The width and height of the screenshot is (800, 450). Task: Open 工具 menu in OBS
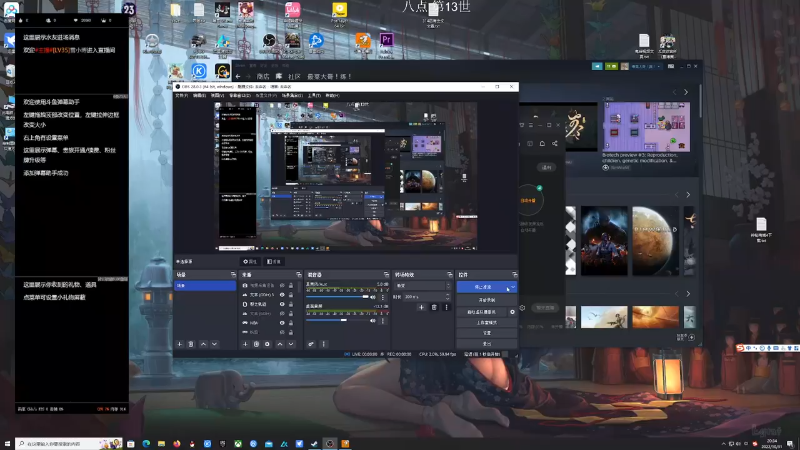(314, 95)
